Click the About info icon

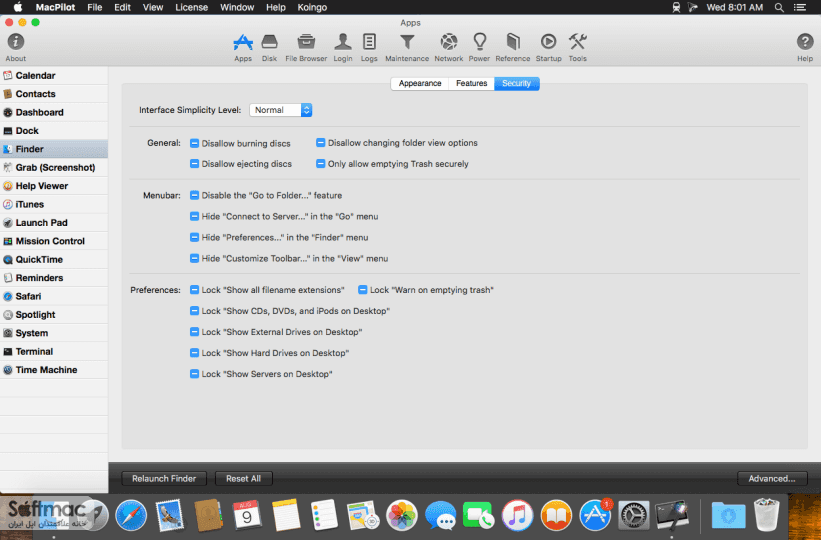pyautogui.click(x=16, y=42)
